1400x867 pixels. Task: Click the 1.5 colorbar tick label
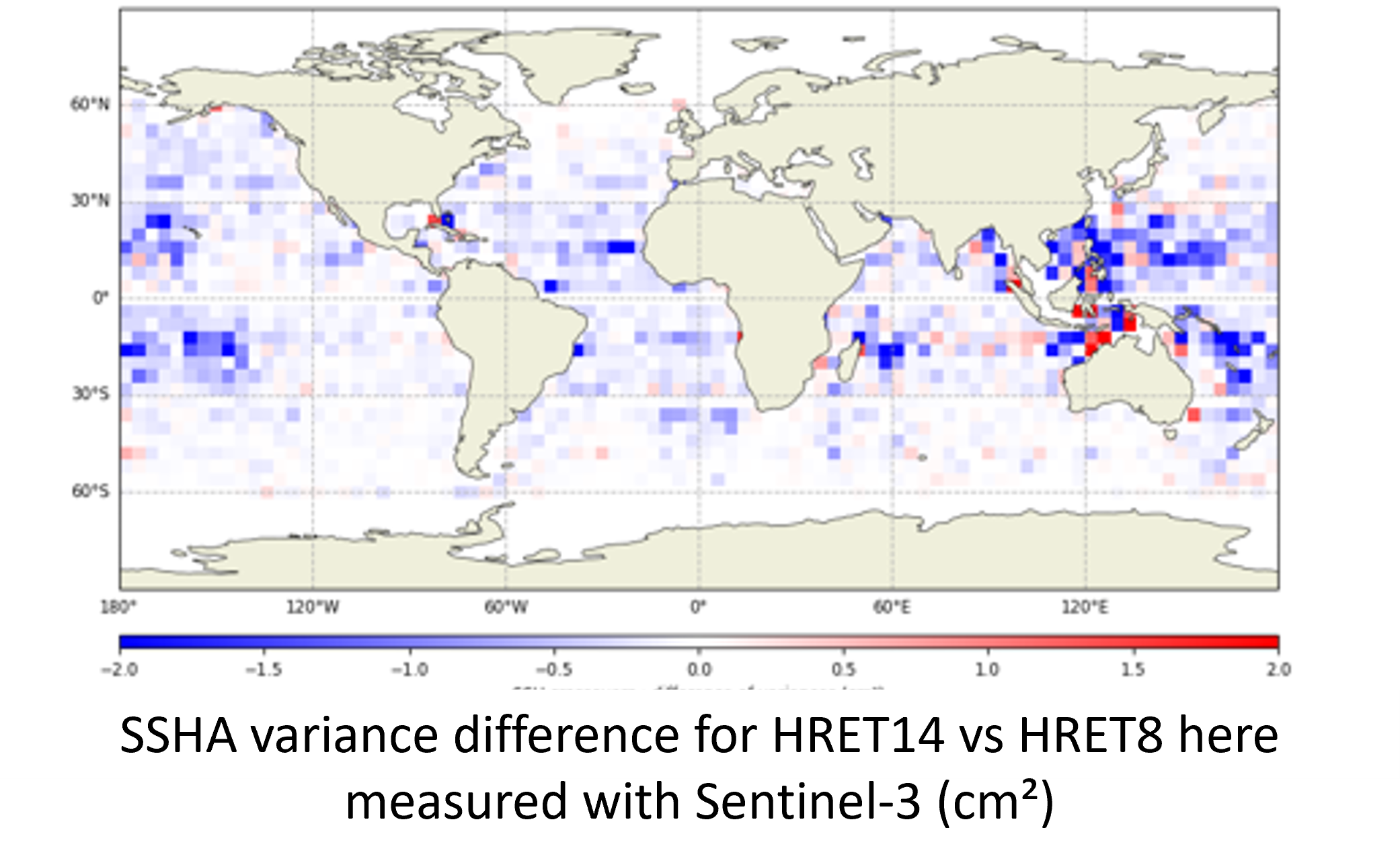(x=1133, y=669)
